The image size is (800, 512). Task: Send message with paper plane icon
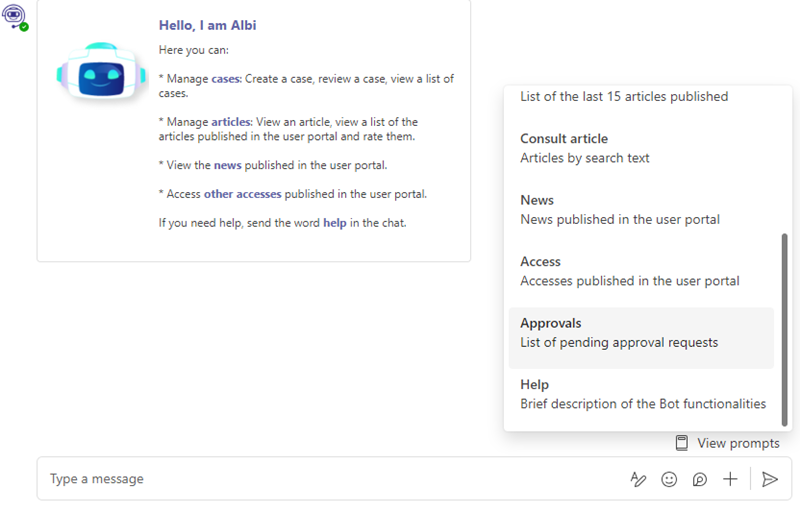click(769, 479)
